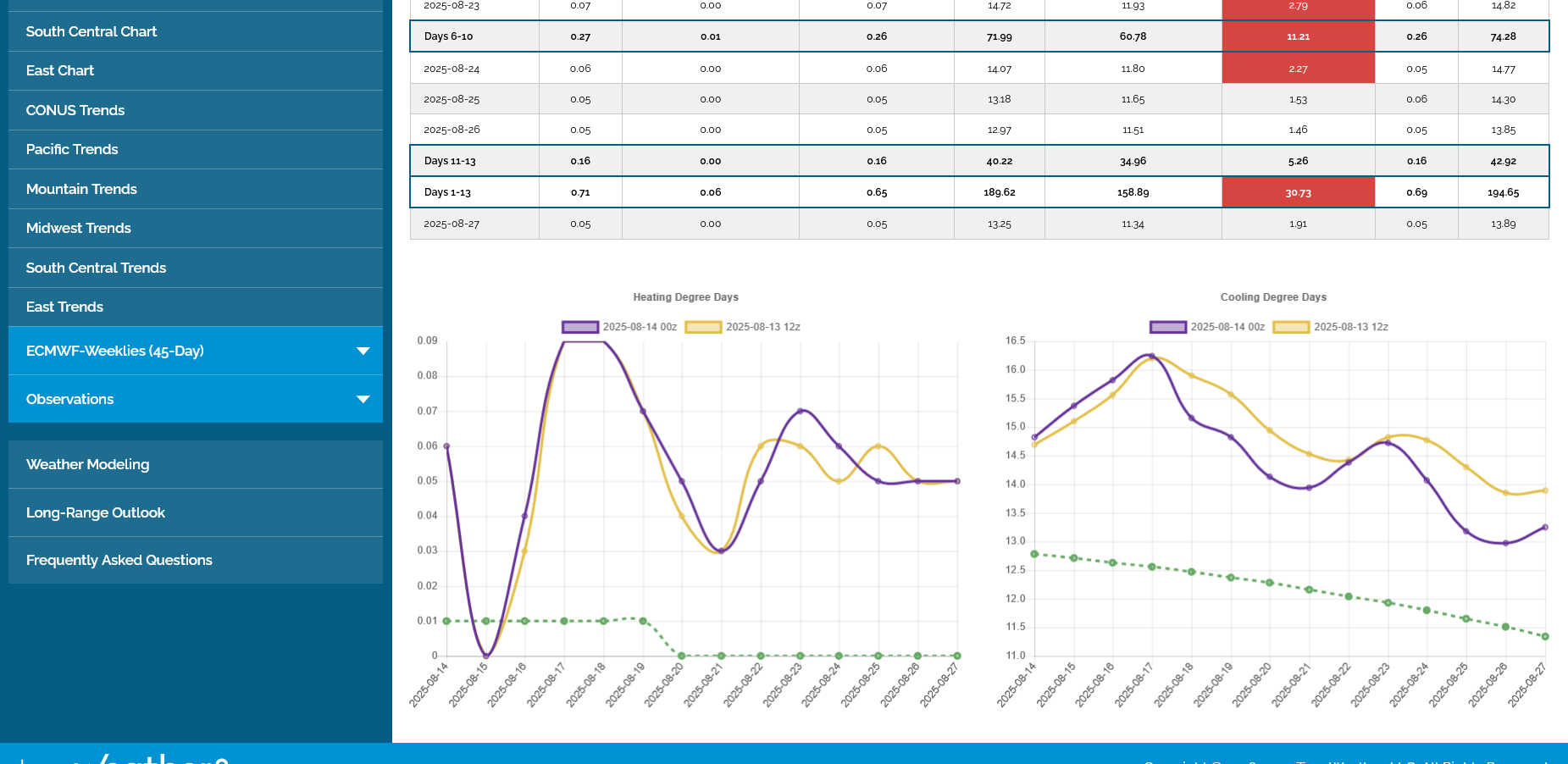Click the Days 11-13 summary row label
This screenshot has height=764, width=1568.
(x=450, y=161)
